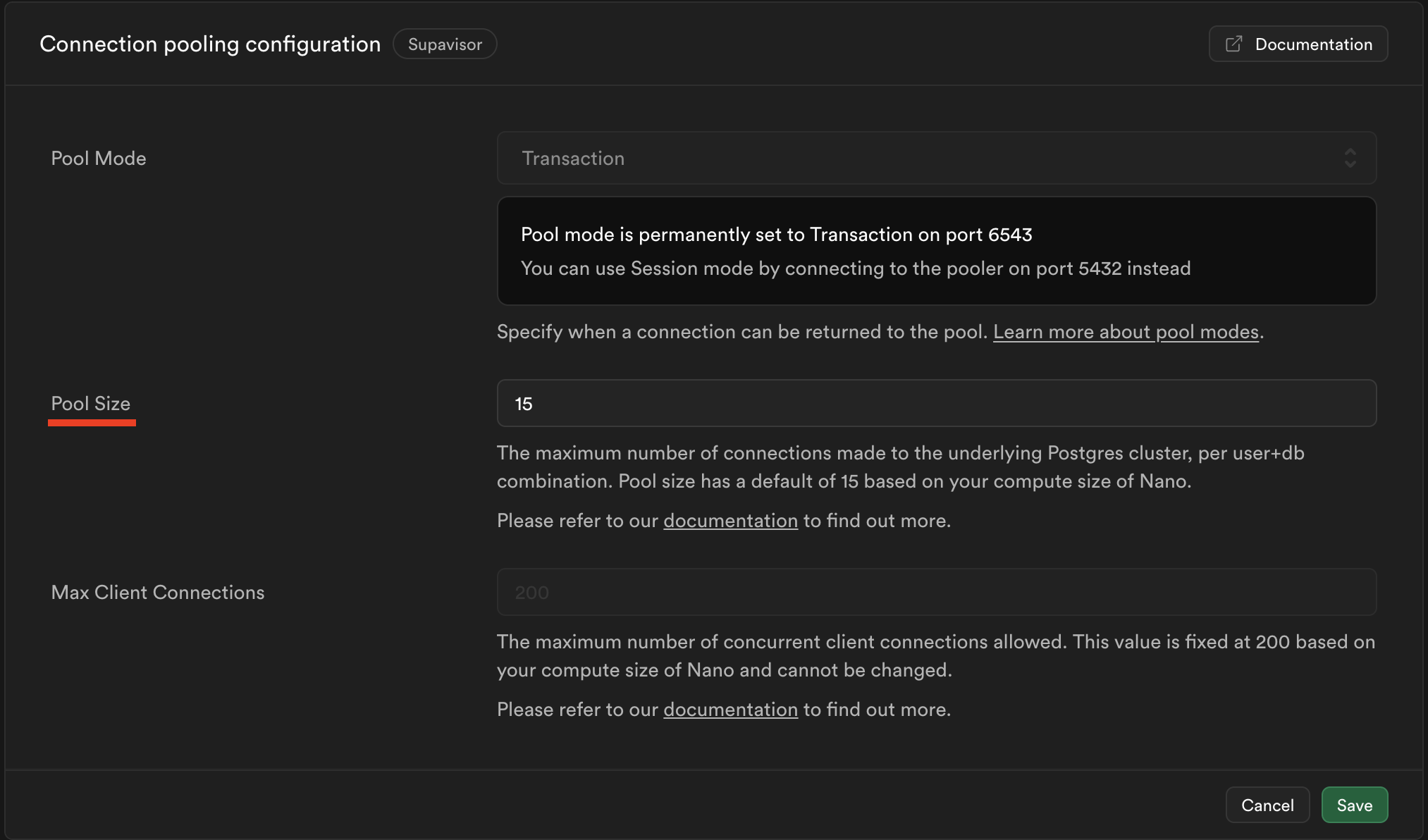Open 'Learn more about pool modes' link

point(1126,332)
